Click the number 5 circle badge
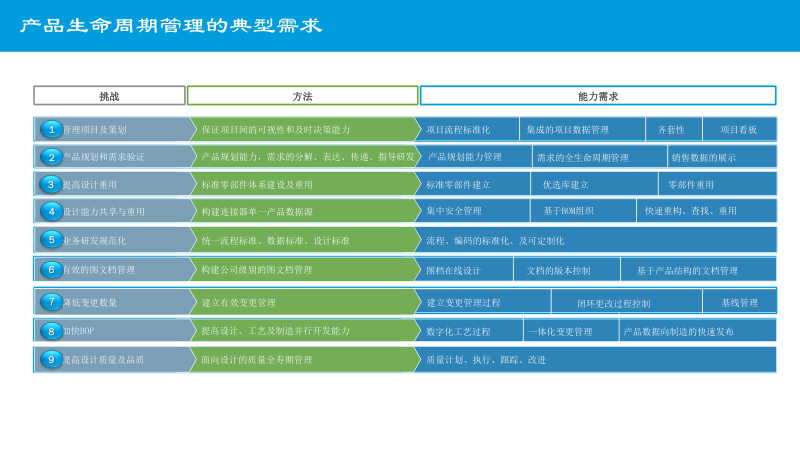 click(52, 240)
